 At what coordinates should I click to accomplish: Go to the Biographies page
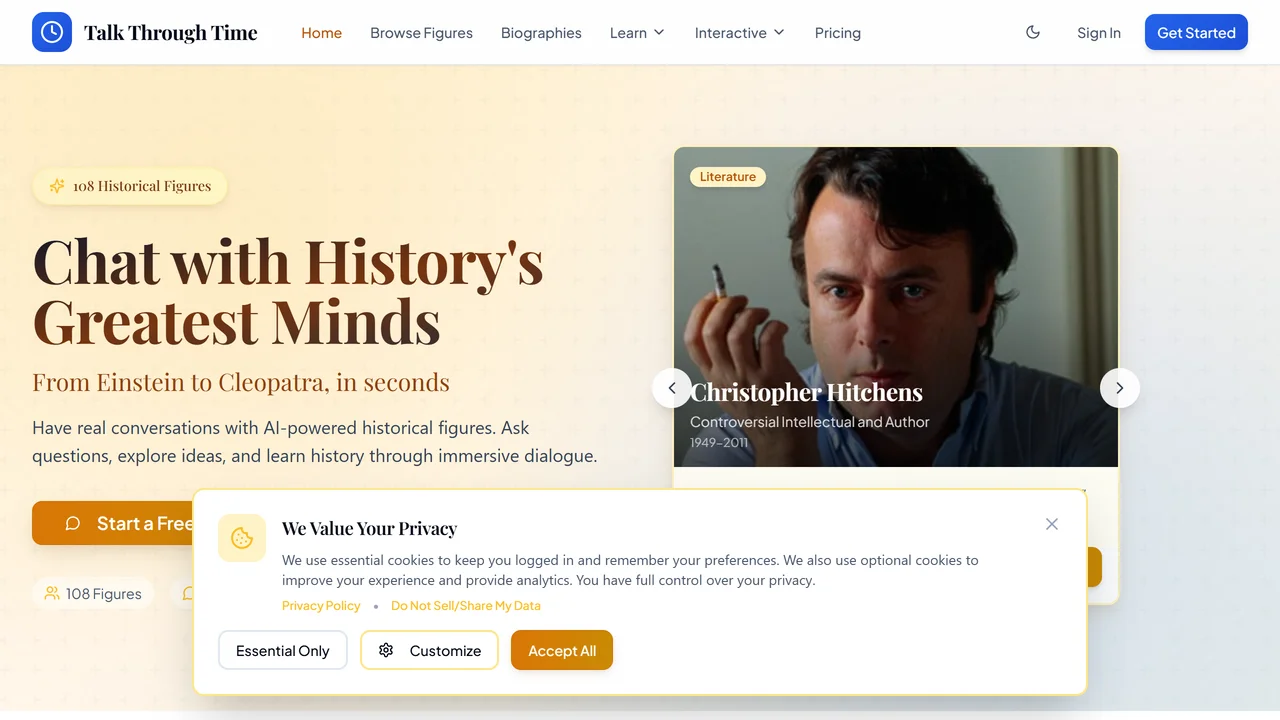click(x=541, y=32)
